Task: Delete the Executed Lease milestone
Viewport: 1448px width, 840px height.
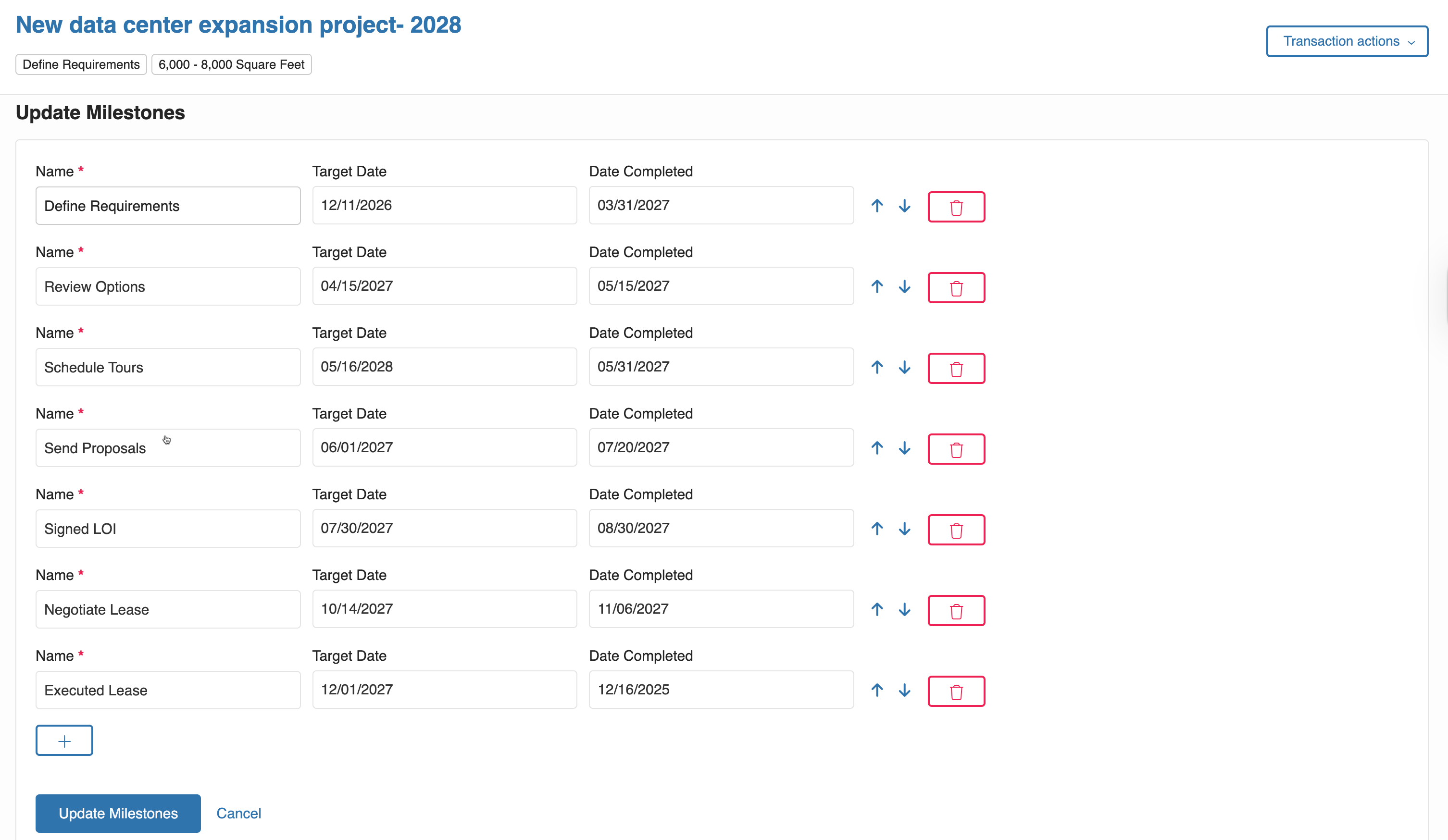Action: click(956, 691)
